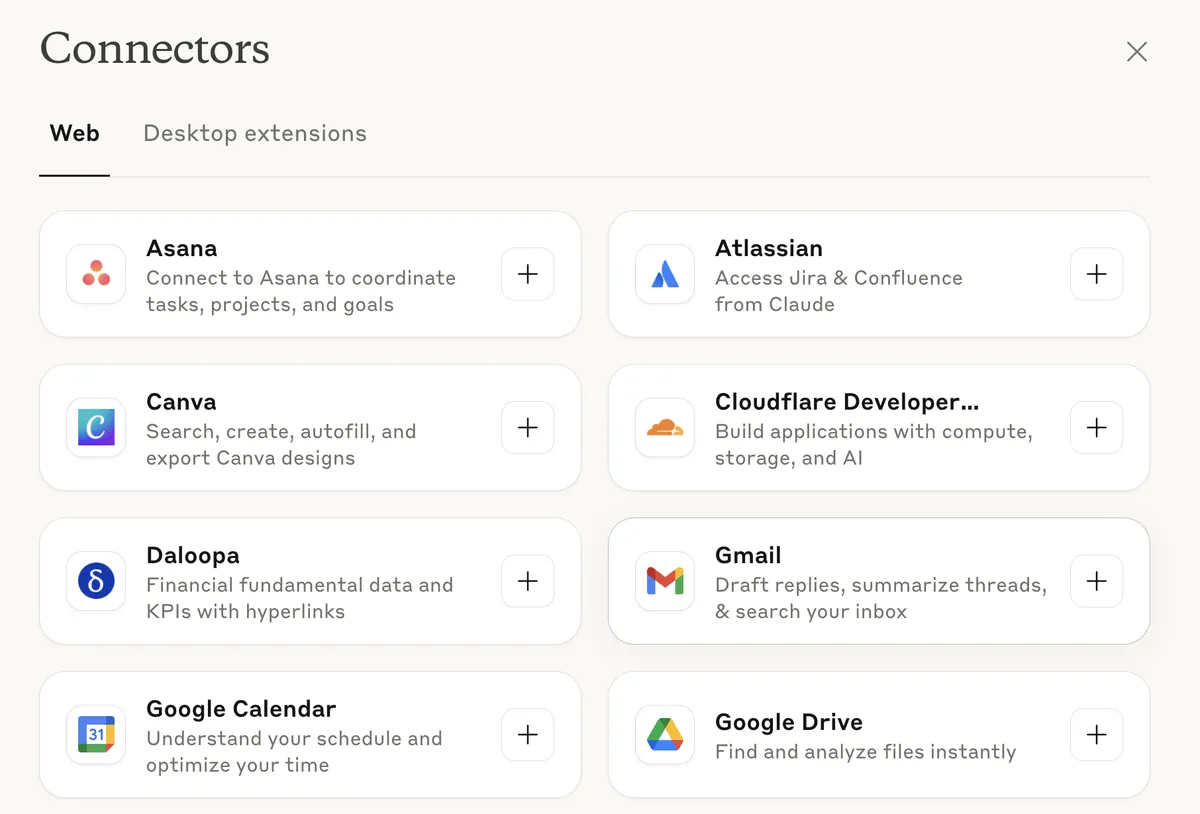
Task: Switch to the Desktop extensions tab
Action: pos(255,133)
